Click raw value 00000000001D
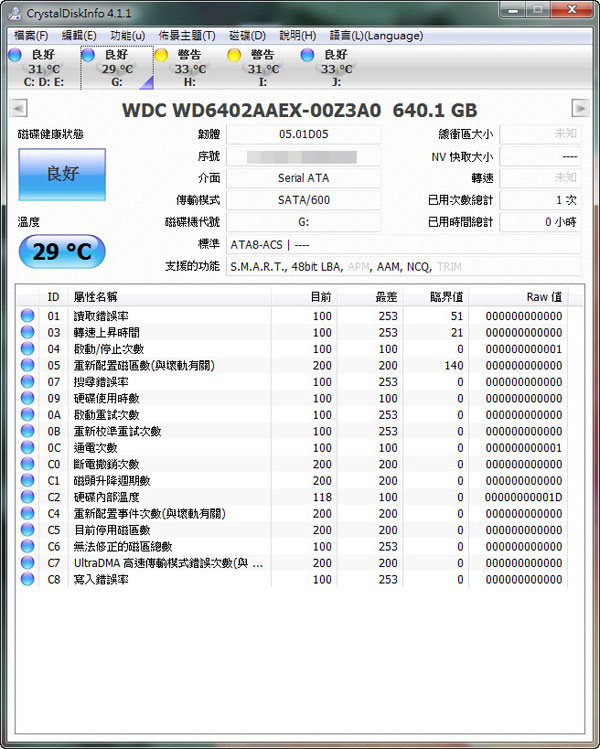This screenshot has width=600, height=749. point(524,497)
